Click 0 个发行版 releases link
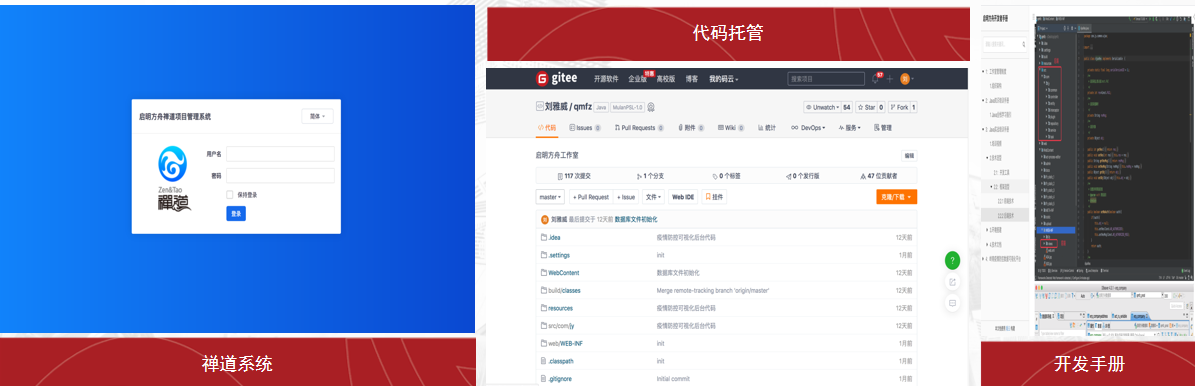 802,176
